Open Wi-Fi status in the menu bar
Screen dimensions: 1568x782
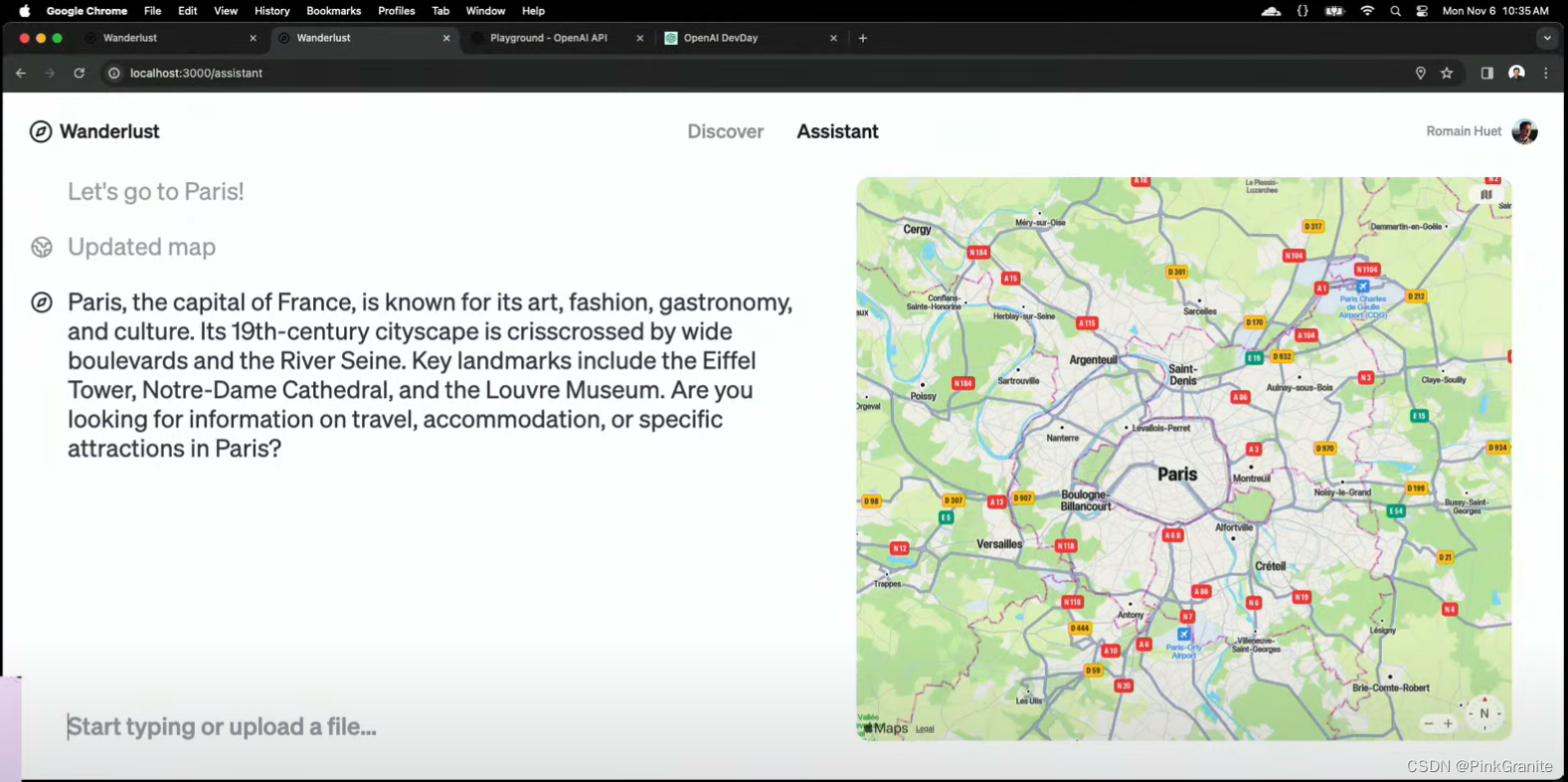(x=1367, y=11)
